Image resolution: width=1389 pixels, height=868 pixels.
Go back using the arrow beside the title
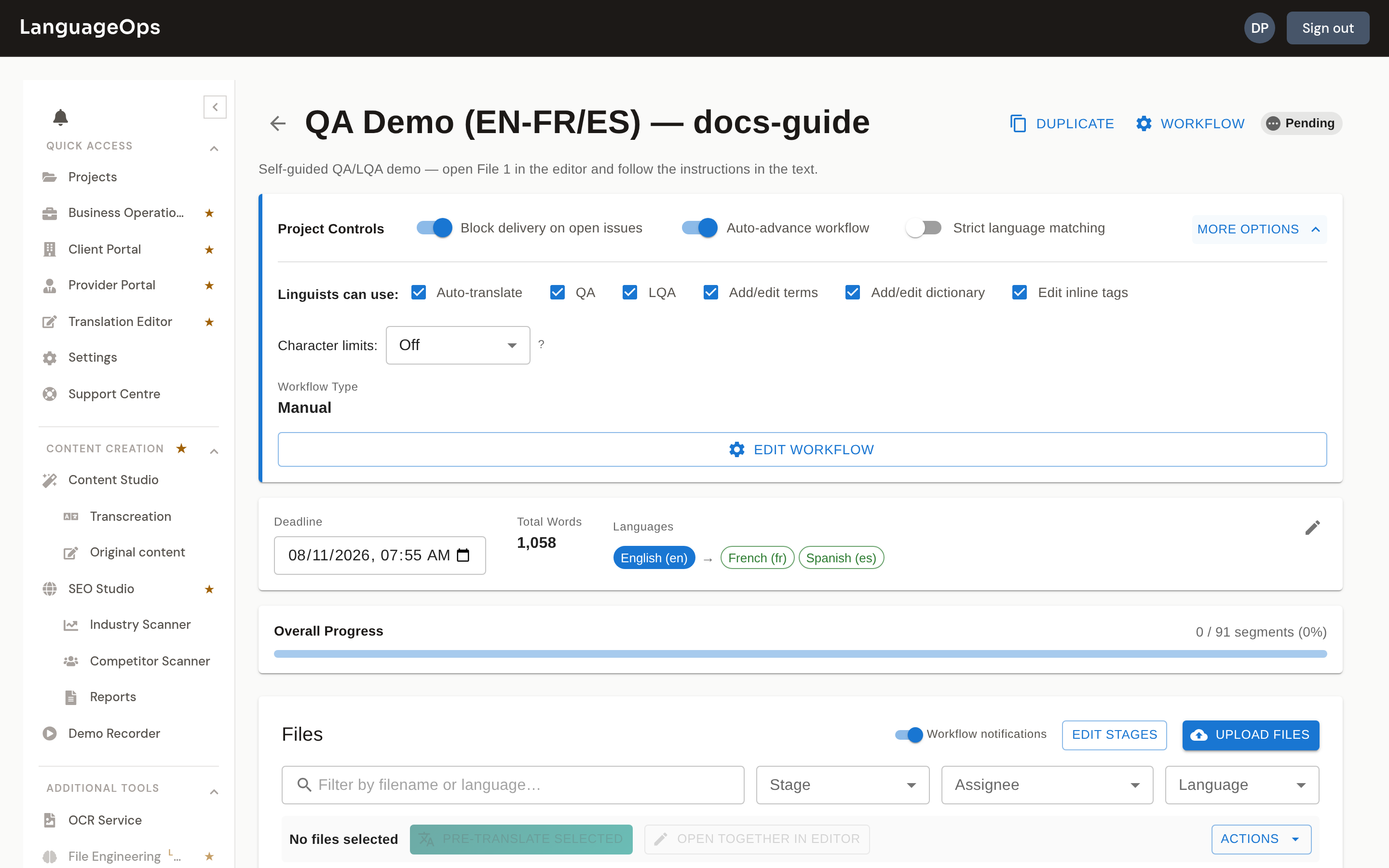tap(278, 123)
